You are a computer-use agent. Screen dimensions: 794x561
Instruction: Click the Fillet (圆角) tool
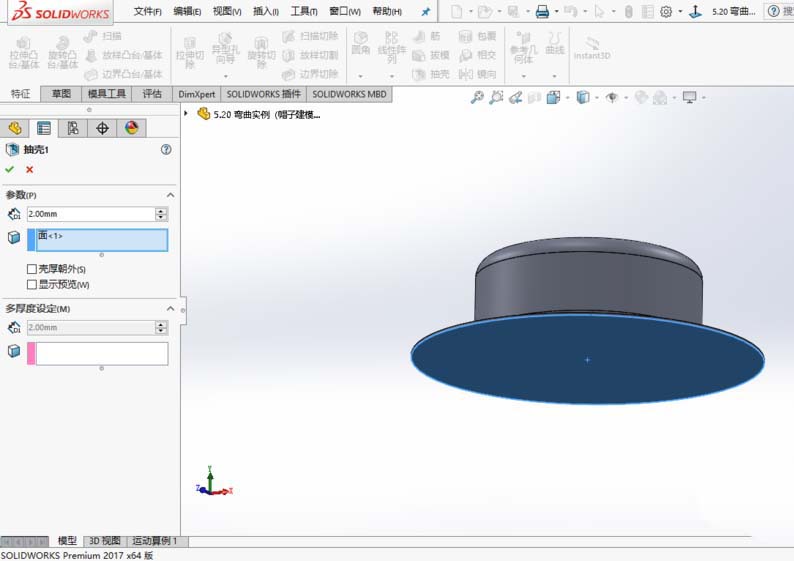(x=361, y=43)
